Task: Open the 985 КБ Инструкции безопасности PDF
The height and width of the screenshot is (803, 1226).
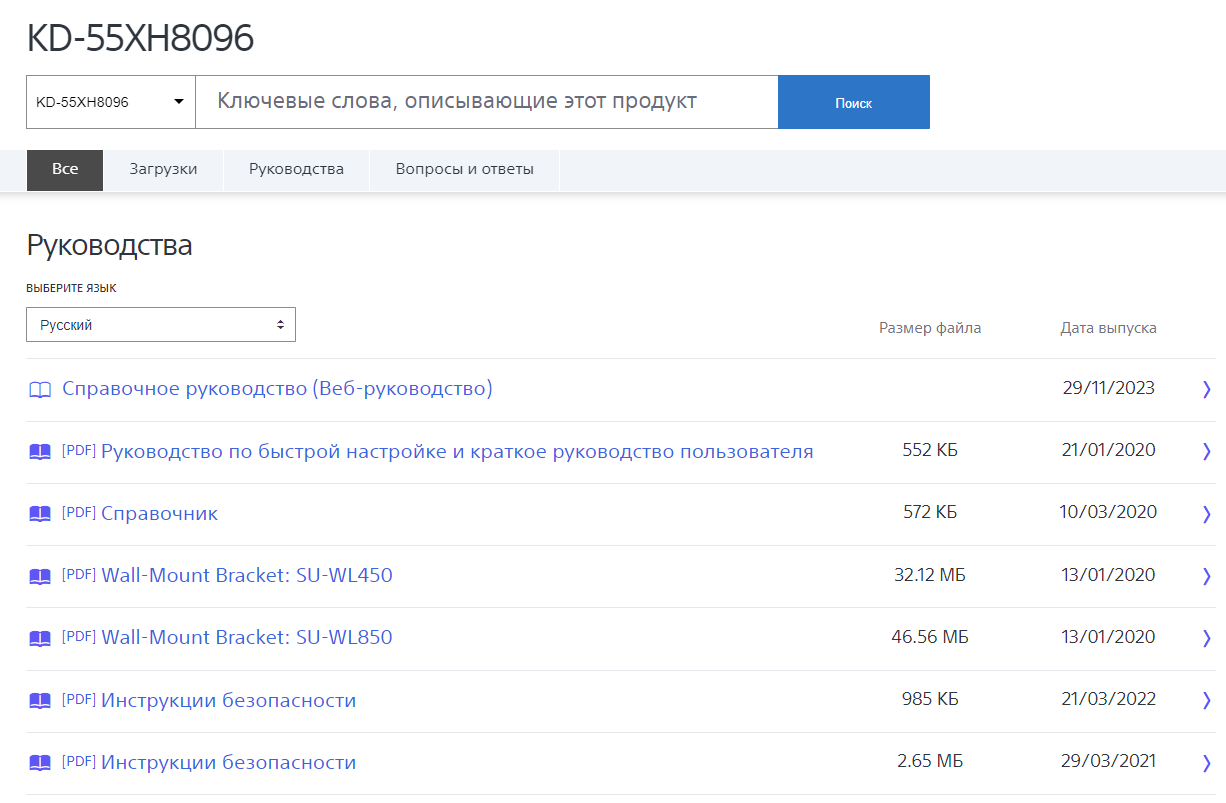Action: point(228,700)
